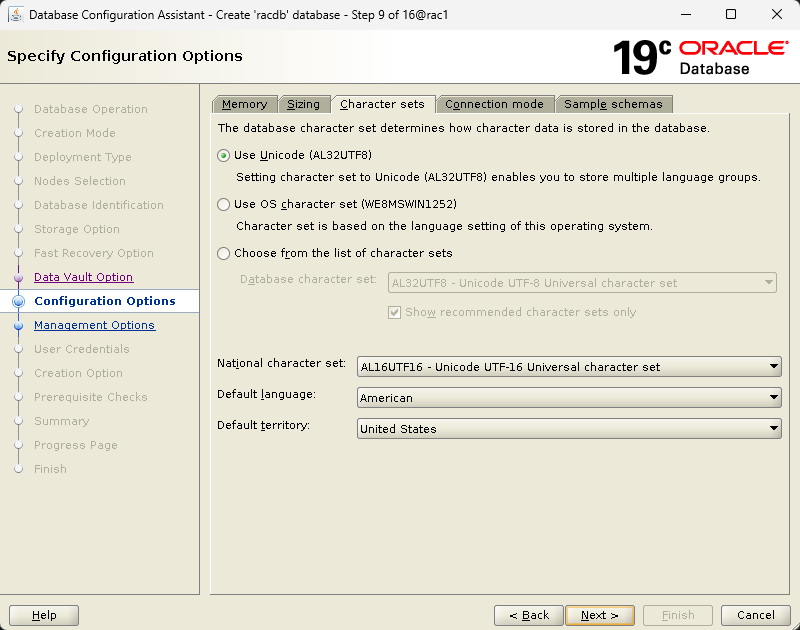Image resolution: width=800 pixels, height=630 pixels.
Task: Open the Management Options step link
Action: [94, 325]
